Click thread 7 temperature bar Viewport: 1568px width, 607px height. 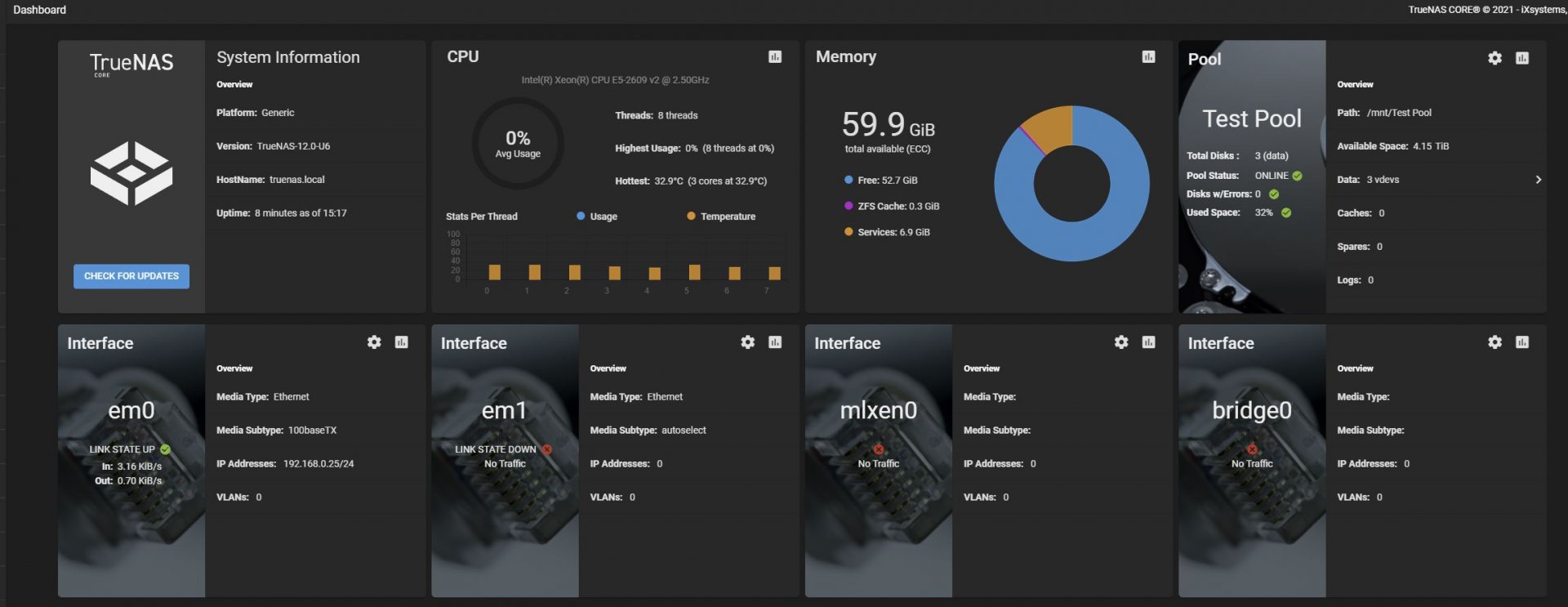pos(774,273)
